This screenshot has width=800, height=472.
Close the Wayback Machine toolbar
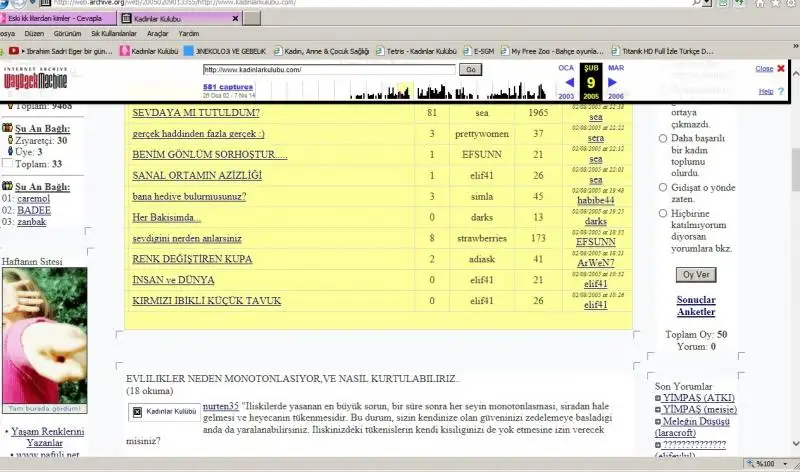tap(764, 69)
